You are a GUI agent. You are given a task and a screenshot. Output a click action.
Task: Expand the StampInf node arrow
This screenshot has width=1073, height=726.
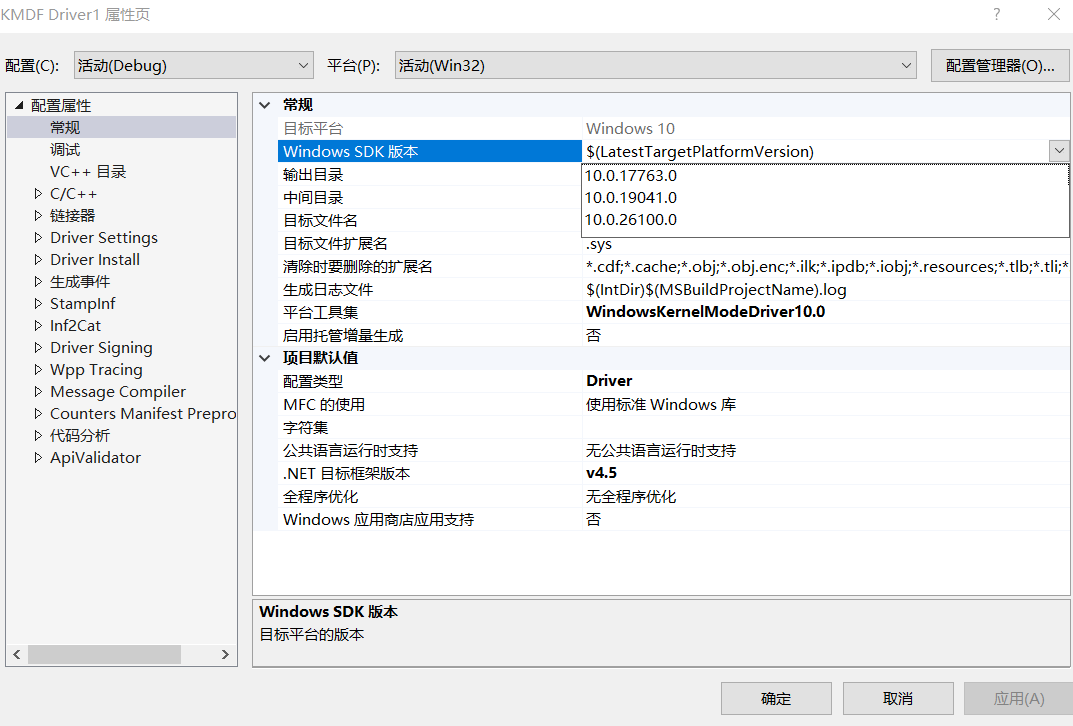click(38, 303)
